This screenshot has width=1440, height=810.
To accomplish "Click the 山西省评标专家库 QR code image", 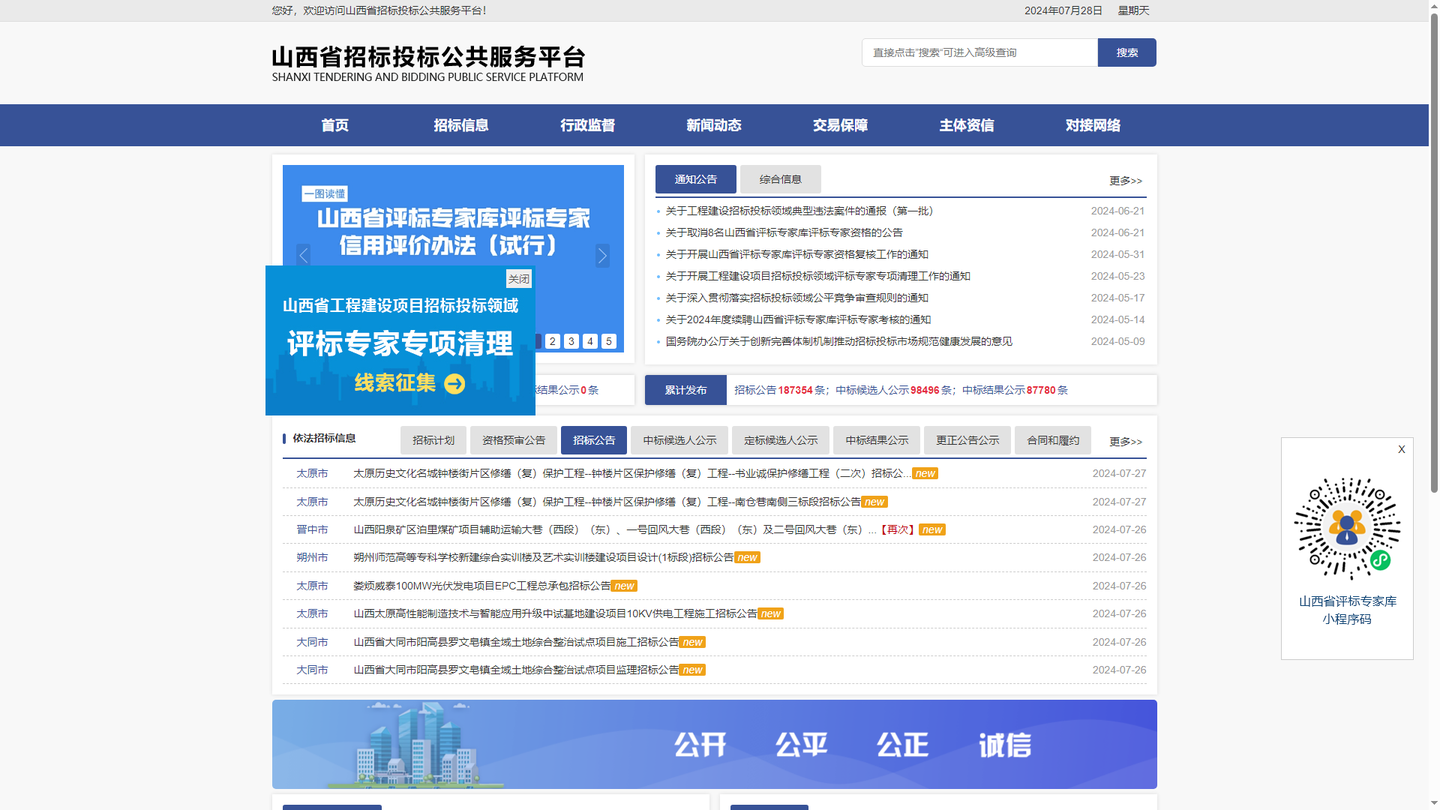I will [x=1347, y=529].
